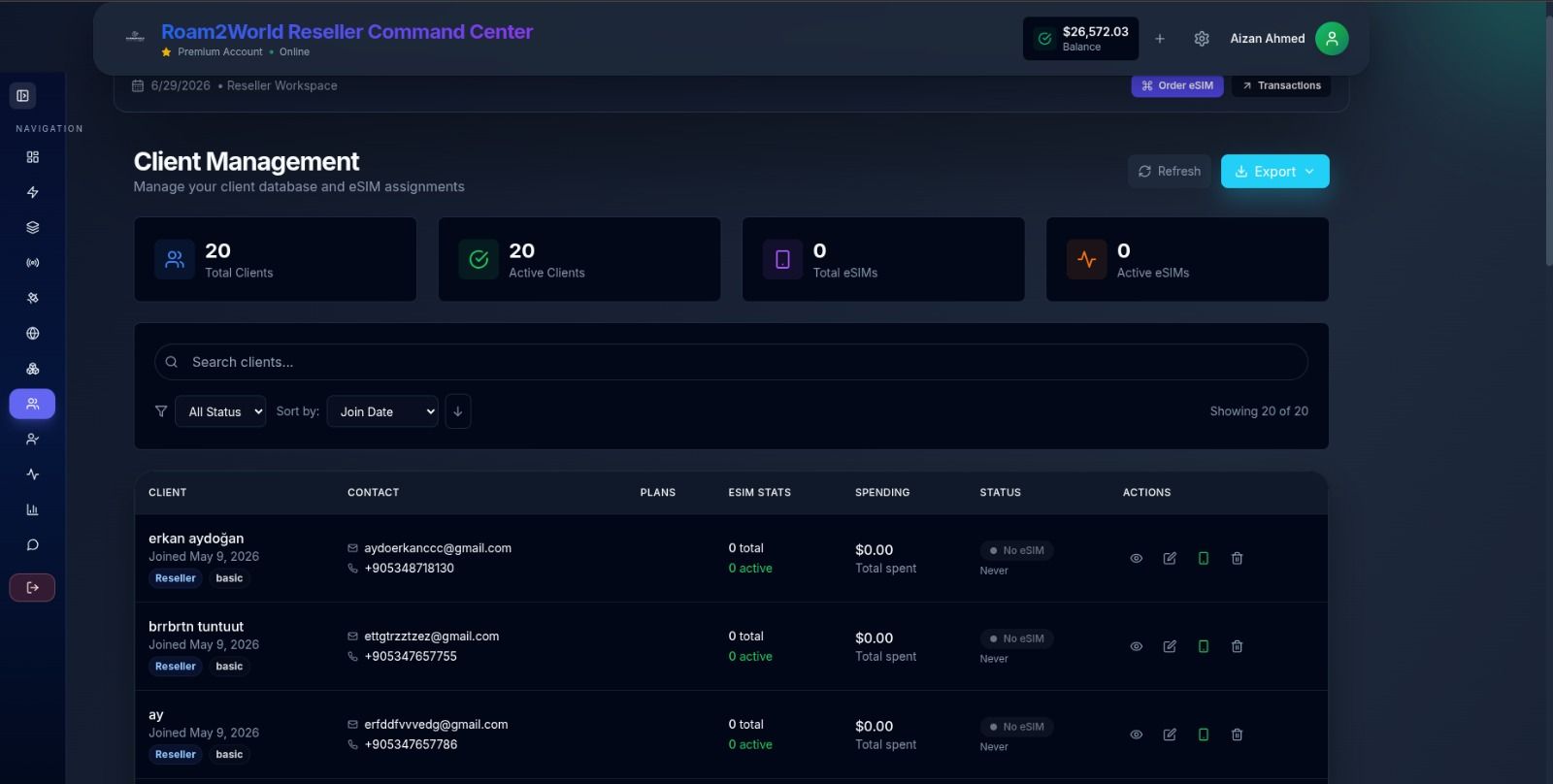
Task: Click email aydoerkanccc@gmail.com
Action: pyautogui.click(x=438, y=548)
